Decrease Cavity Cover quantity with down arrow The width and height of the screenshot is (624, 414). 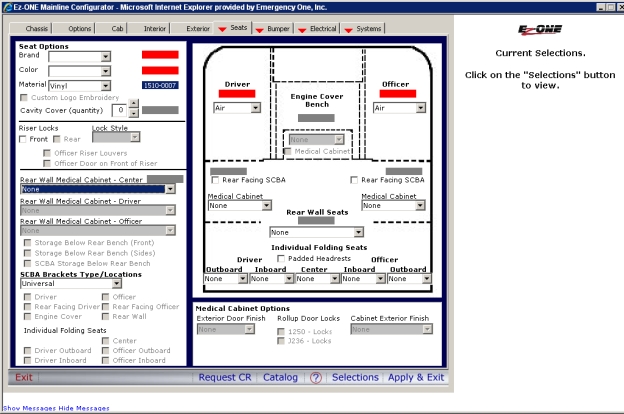tap(134, 113)
